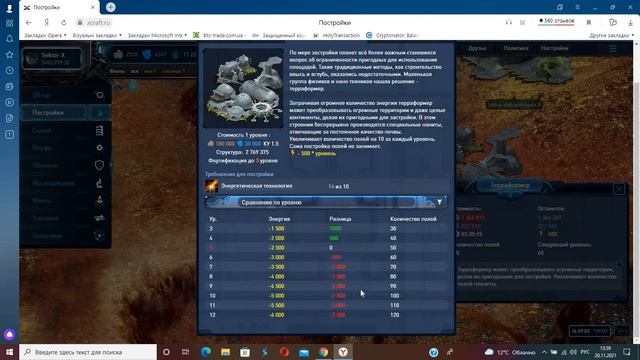Open favorites star in browser sidebar

tap(9, 55)
